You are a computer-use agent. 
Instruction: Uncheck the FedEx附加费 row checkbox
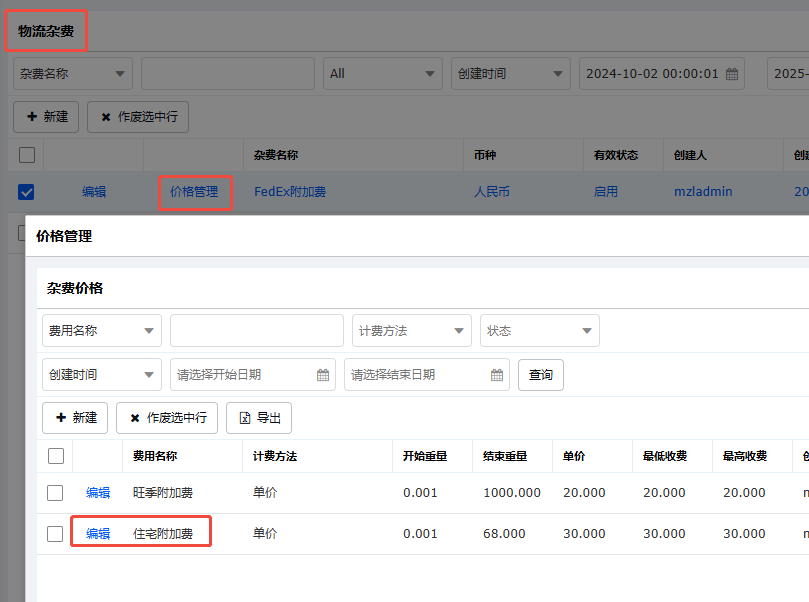pyautogui.click(x=26, y=192)
